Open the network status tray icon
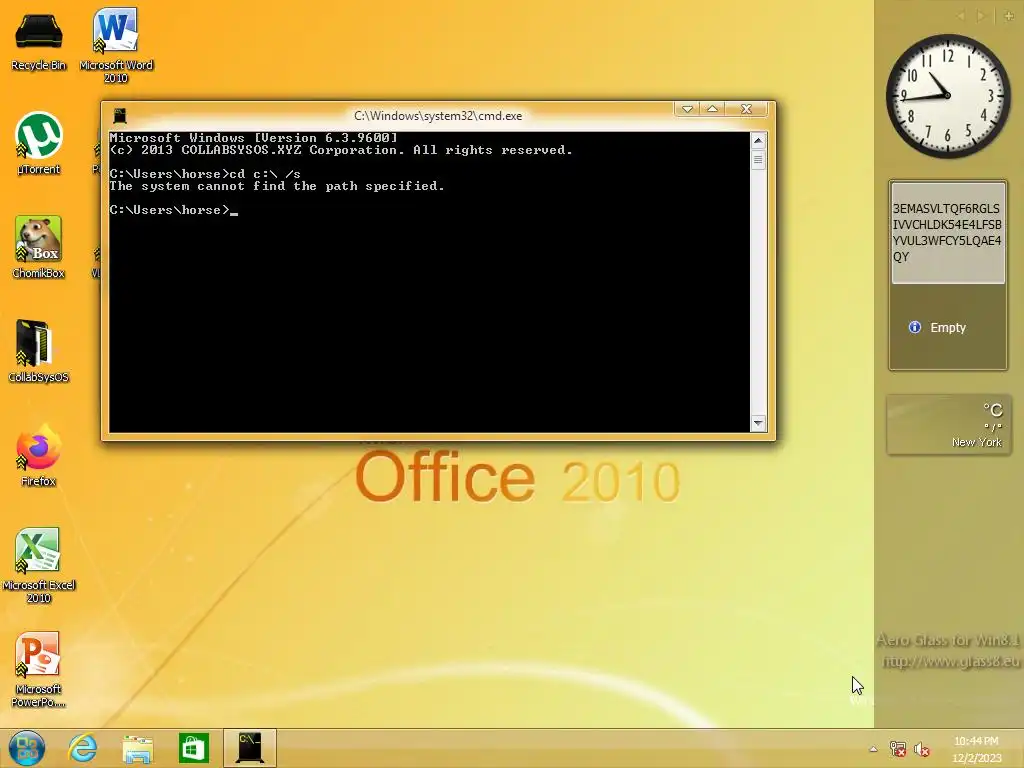This screenshot has height=768, width=1024. (898, 749)
